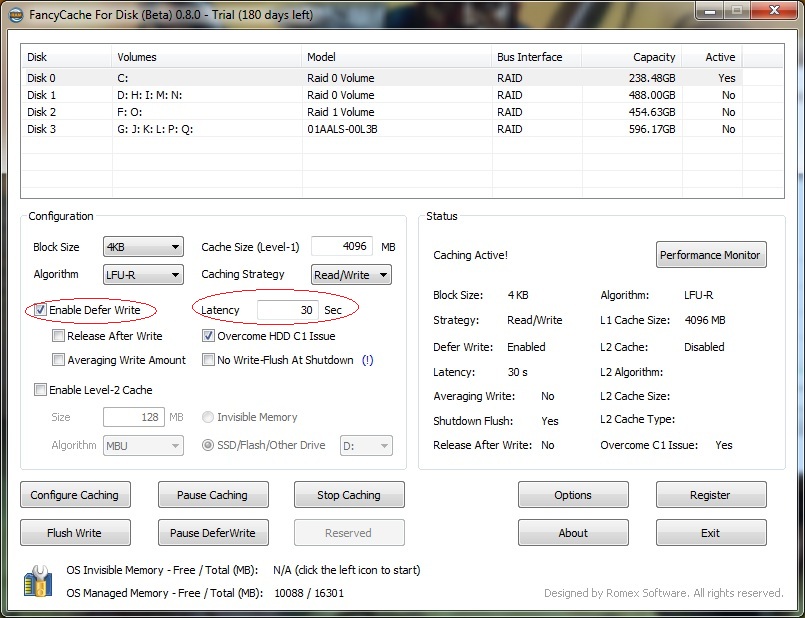Open the About dialog
Image resolution: width=805 pixels, height=618 pixels.
(573, 533)
